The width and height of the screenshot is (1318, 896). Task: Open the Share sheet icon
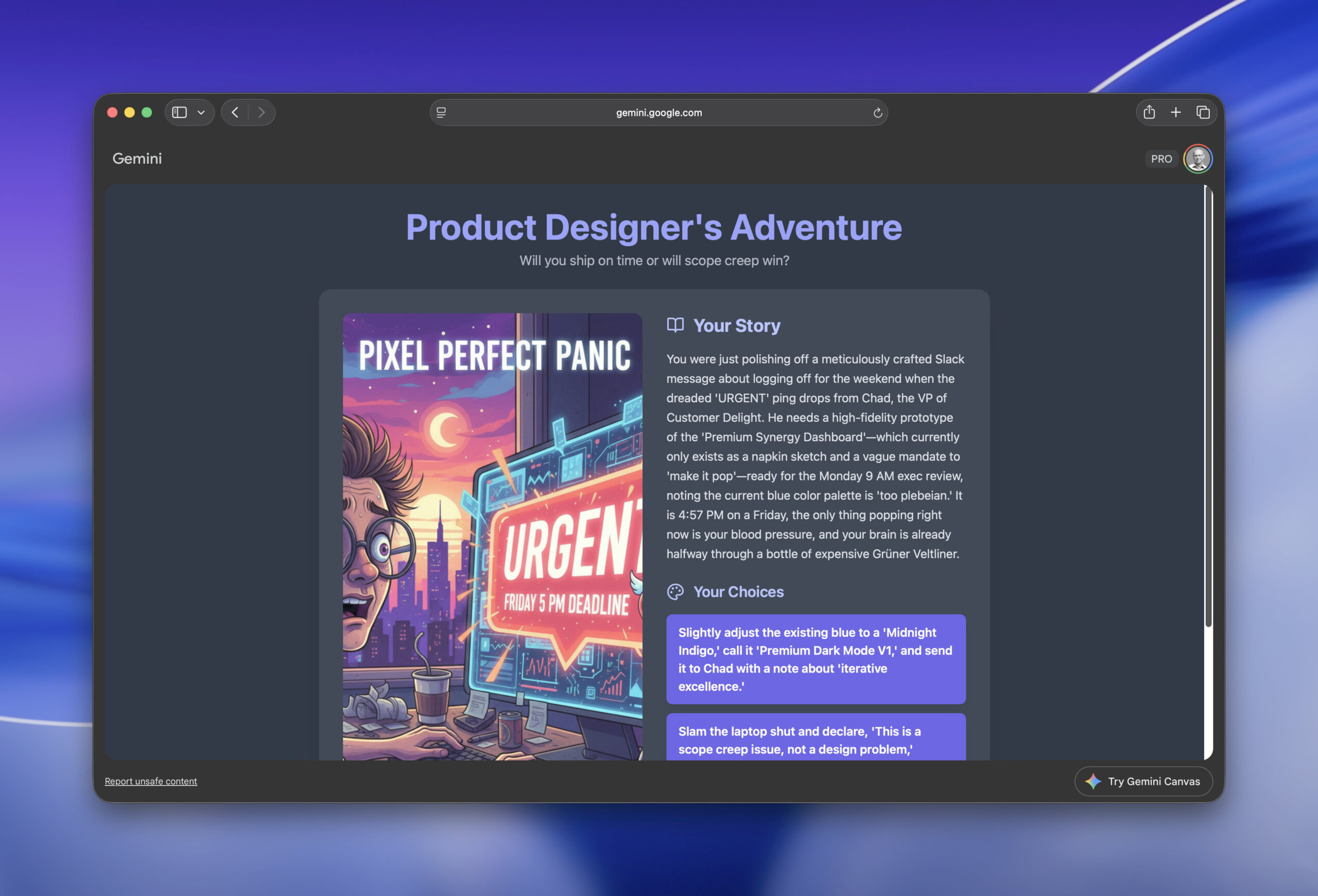pyautogui.click(x=1149, y=112)
